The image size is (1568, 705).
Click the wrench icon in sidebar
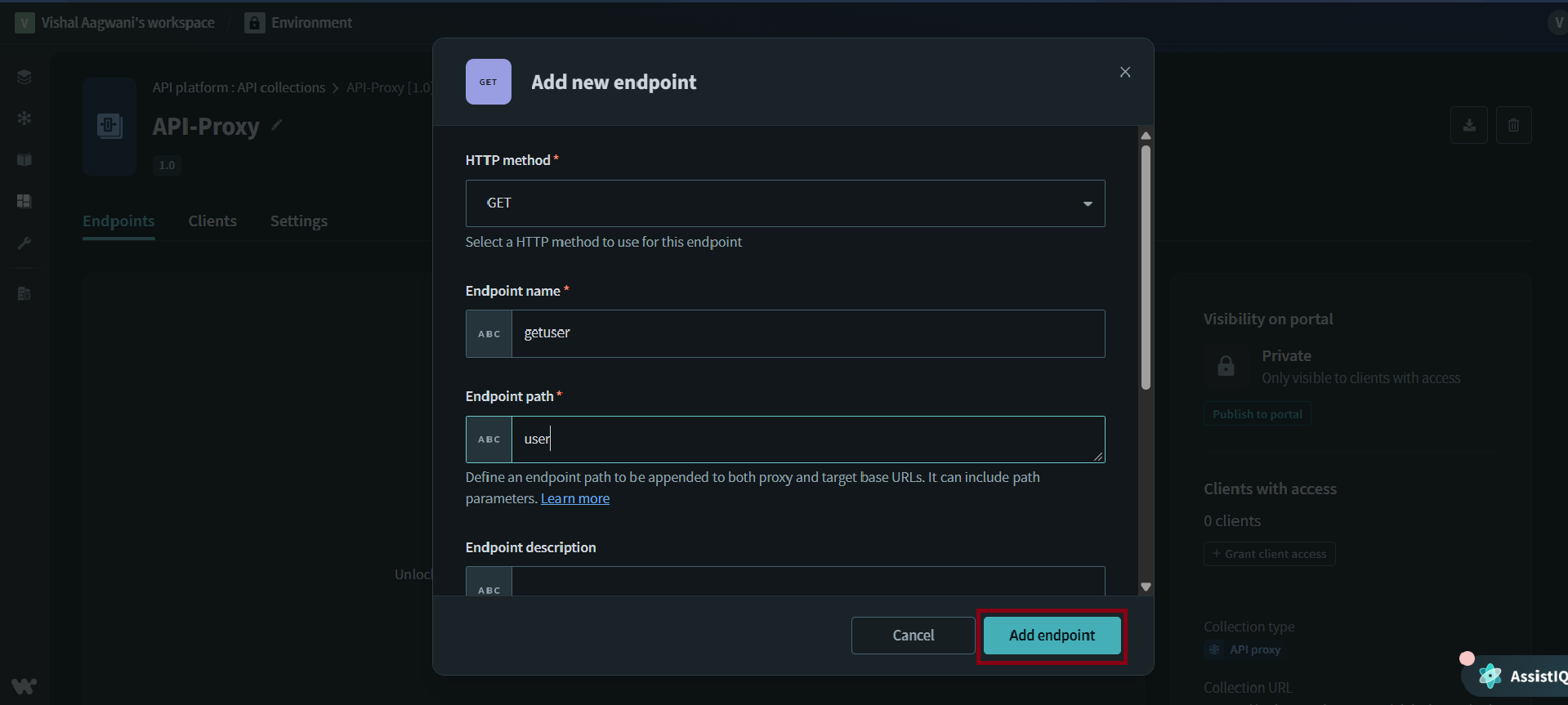(25, 243)
